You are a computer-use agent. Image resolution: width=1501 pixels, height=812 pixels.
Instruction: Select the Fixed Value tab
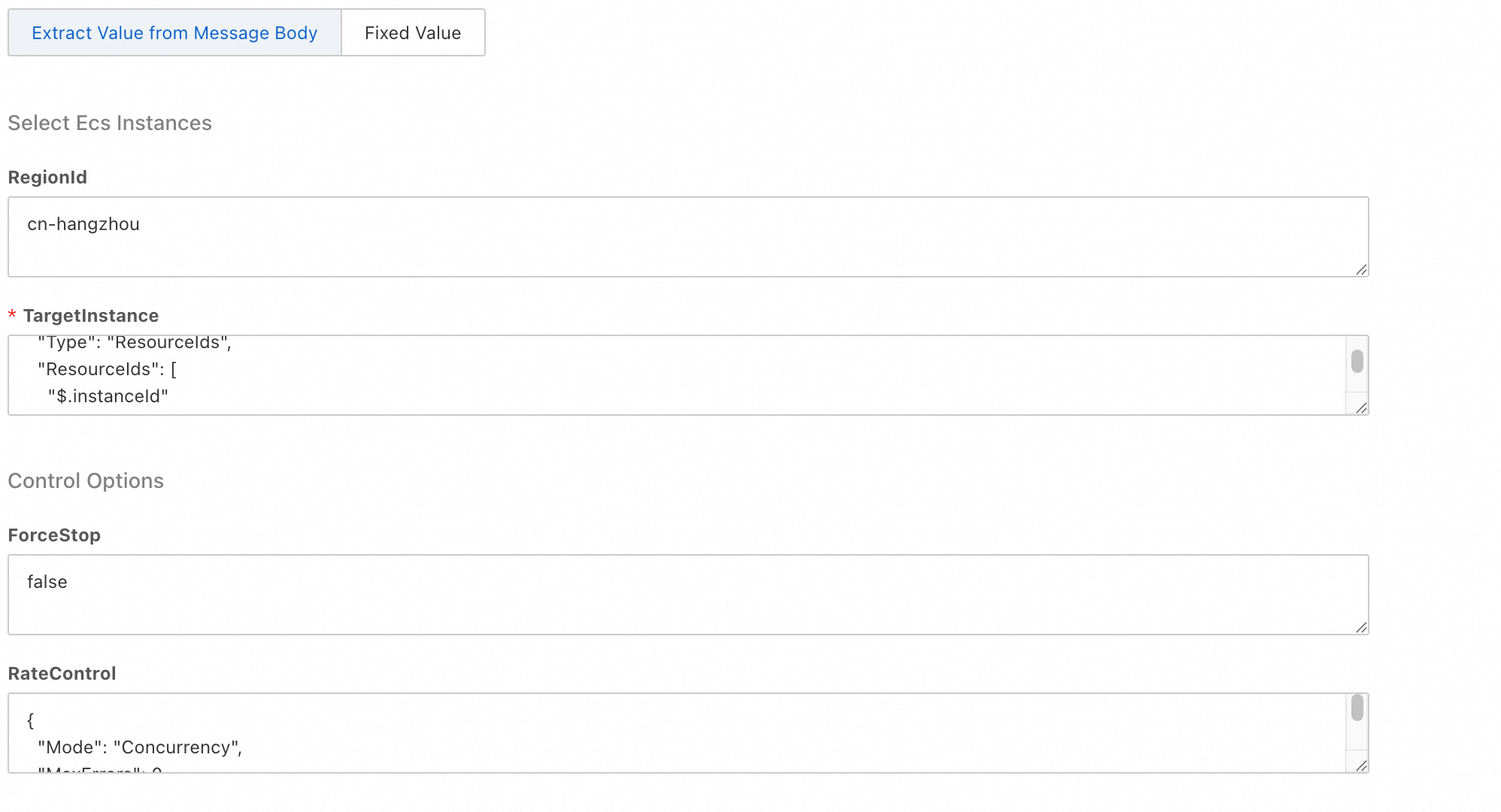pyautogui.click(x=413, y=33)
